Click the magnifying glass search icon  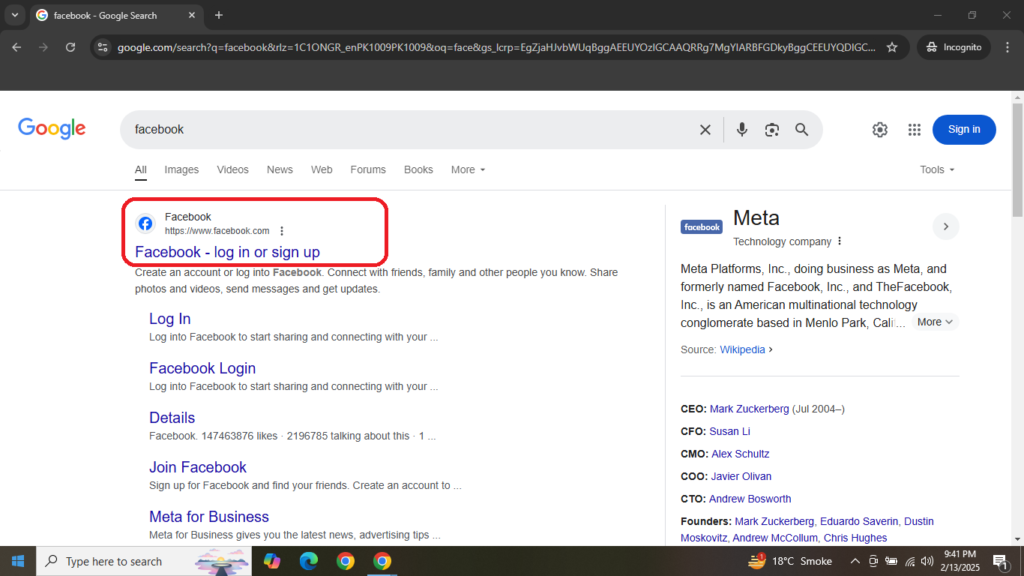(x=801, y=129)
